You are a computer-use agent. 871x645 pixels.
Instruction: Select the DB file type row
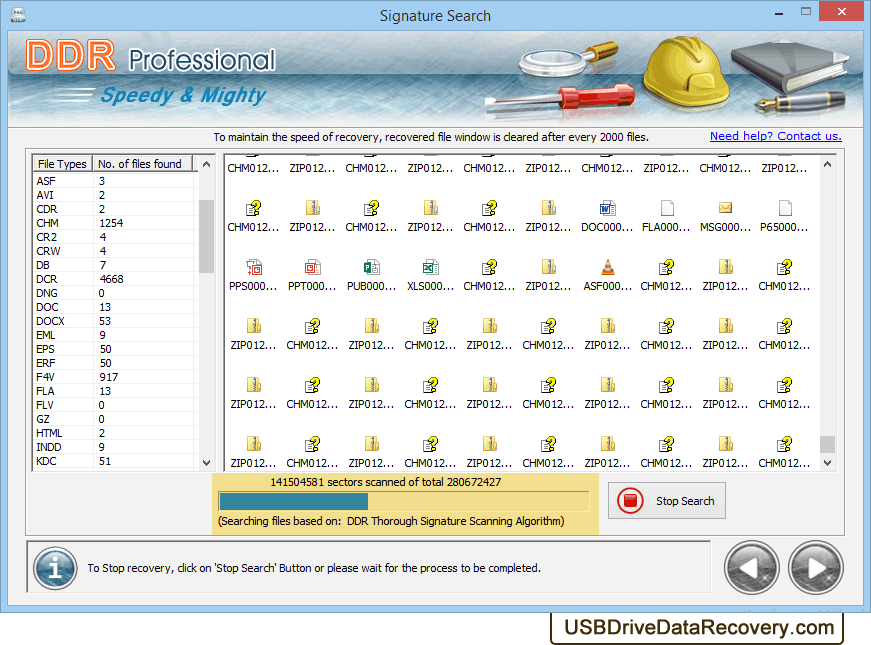pos(116,265)
